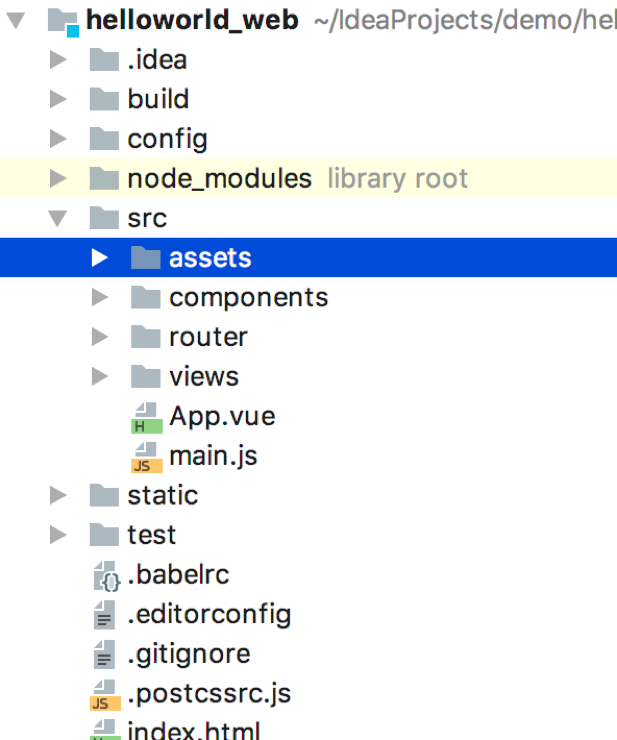The height and width of the screenshot is (740, 617).
Task: Expand the static folder arrow
Action: coord(58,495)
